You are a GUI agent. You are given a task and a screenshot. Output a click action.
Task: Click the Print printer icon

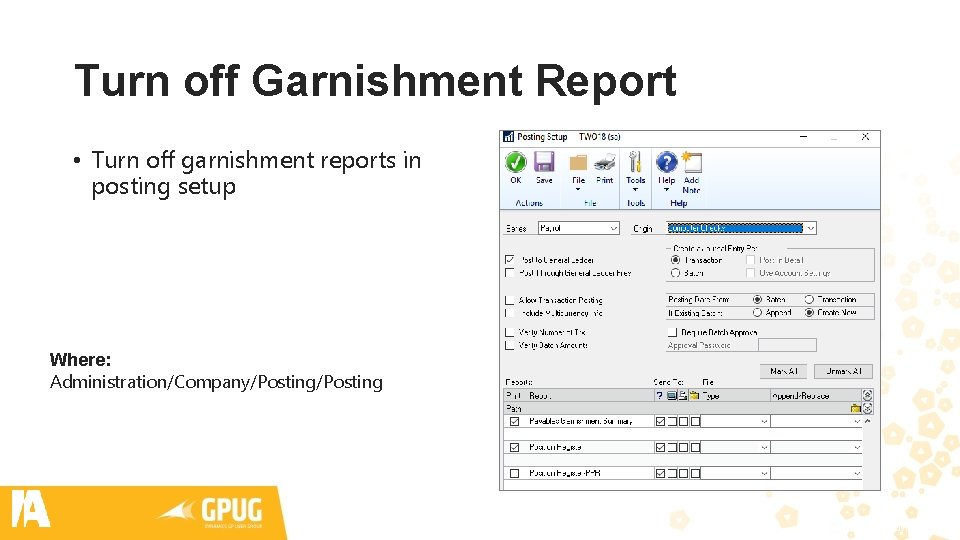point(604,162)
